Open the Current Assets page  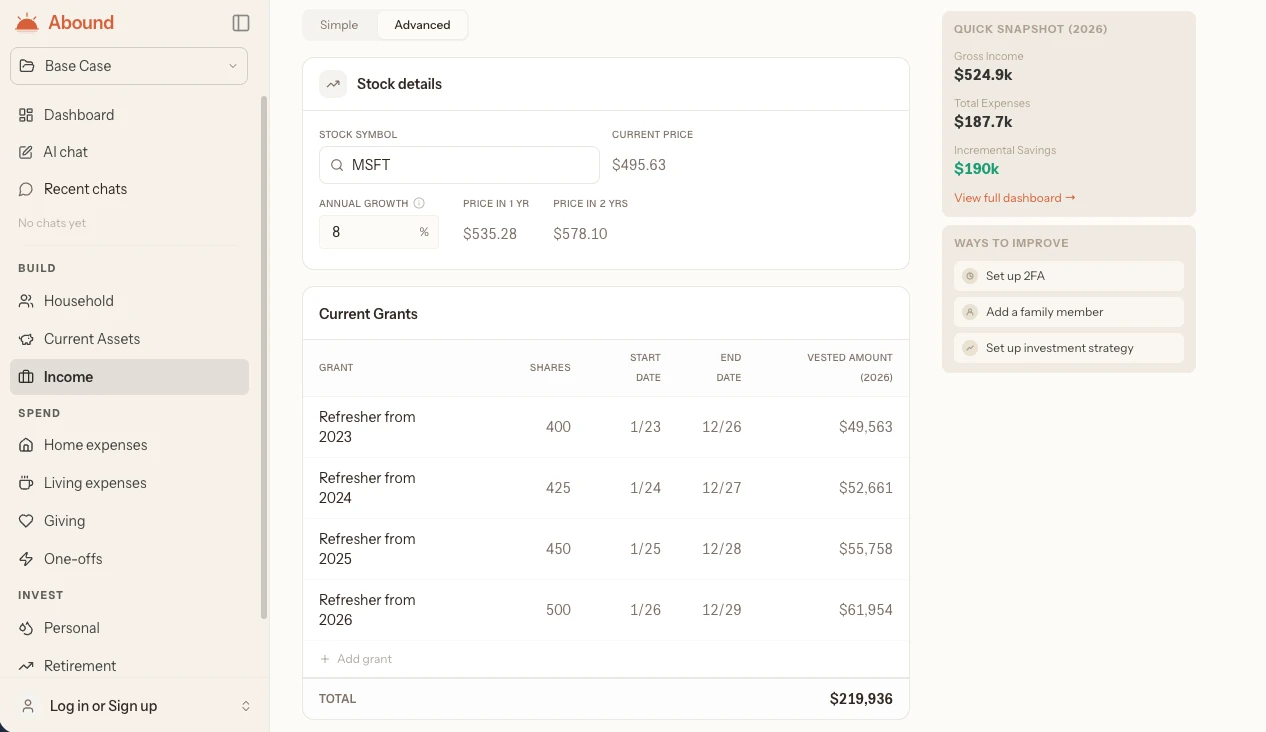[x=129, y=339]
